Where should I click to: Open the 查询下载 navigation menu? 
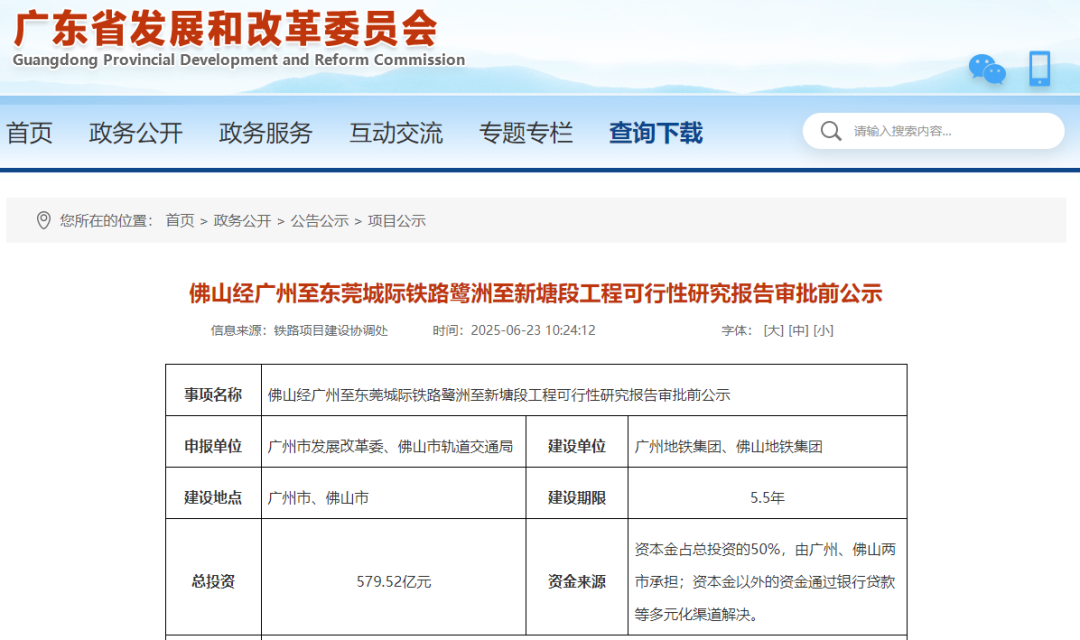(x=656, y=133)
